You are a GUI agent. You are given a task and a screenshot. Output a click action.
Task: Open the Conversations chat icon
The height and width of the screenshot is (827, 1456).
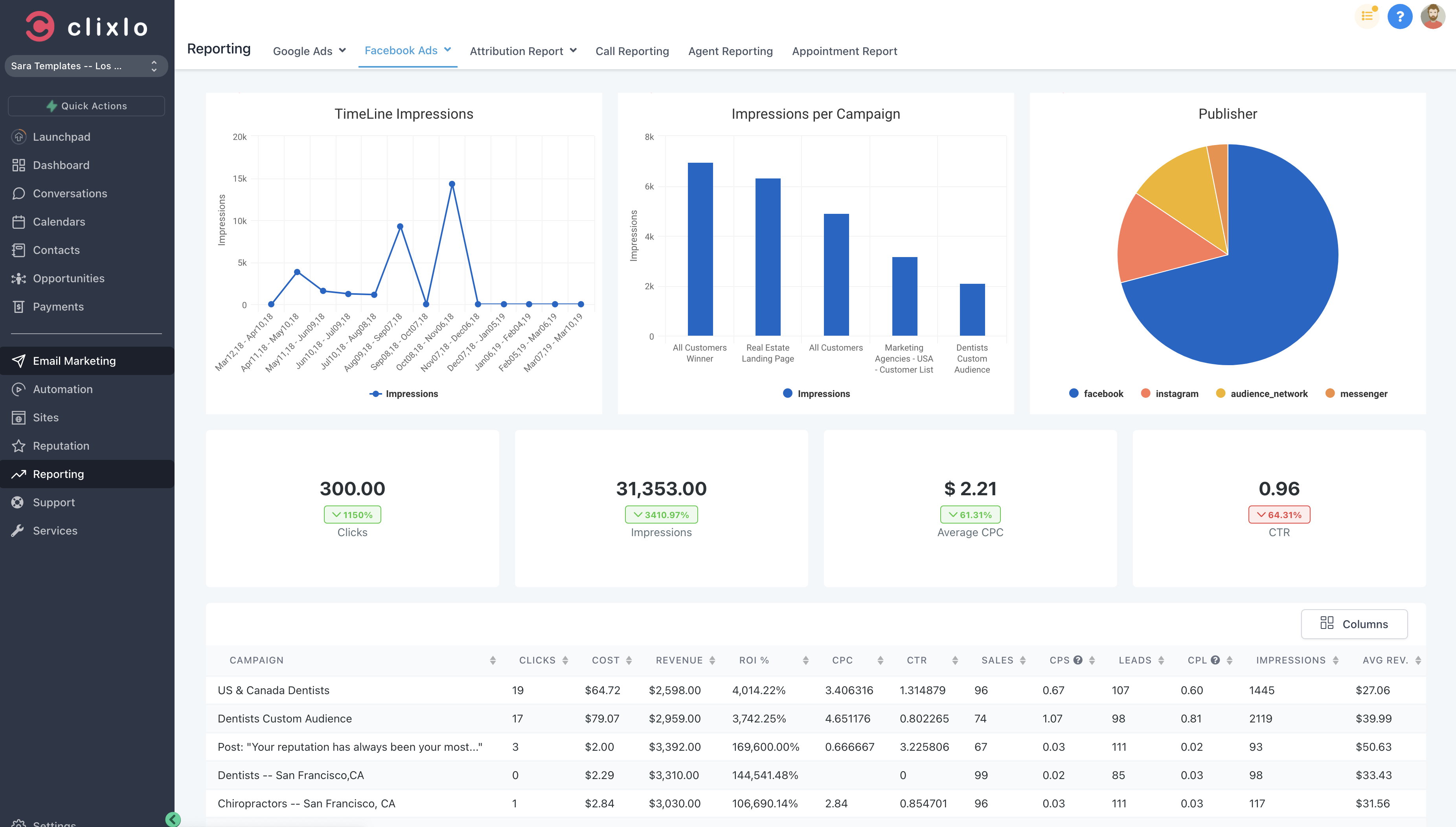pyautogui.click(x=19, y=194)
